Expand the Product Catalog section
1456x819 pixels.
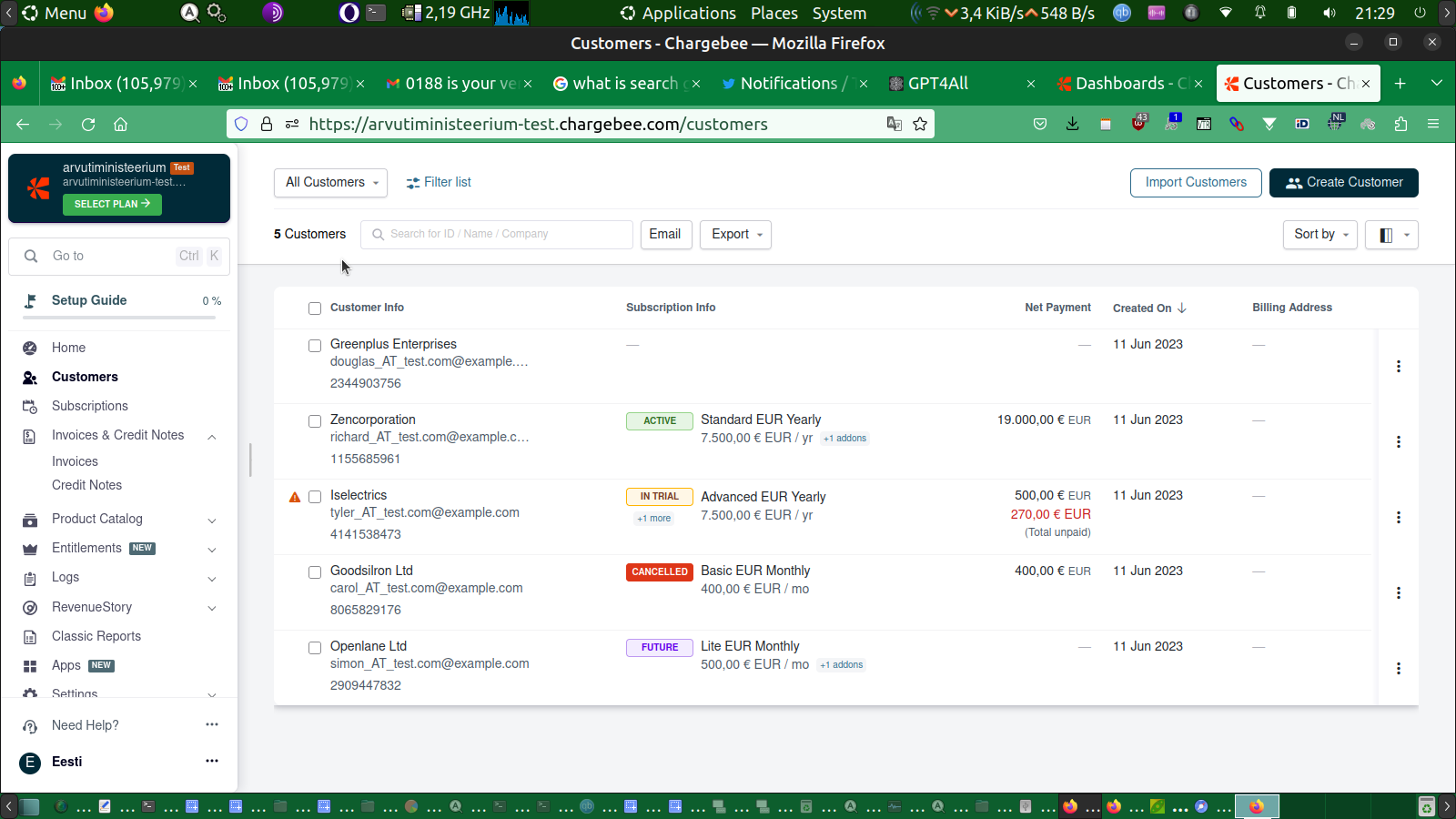pos(212,521)
